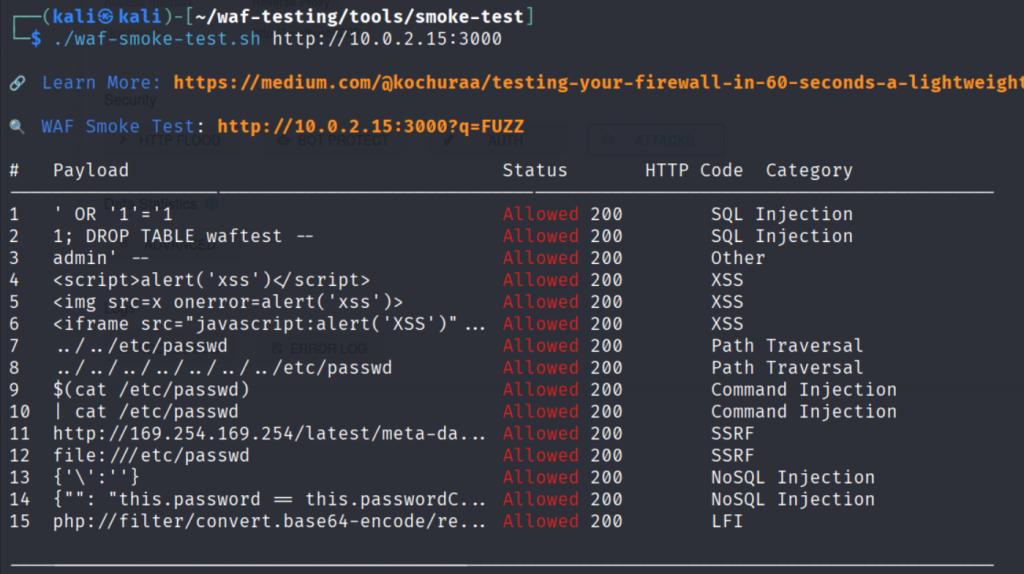Click the Path Traversal category in row 7
1024x574 pixels.
tap(787, 346)
